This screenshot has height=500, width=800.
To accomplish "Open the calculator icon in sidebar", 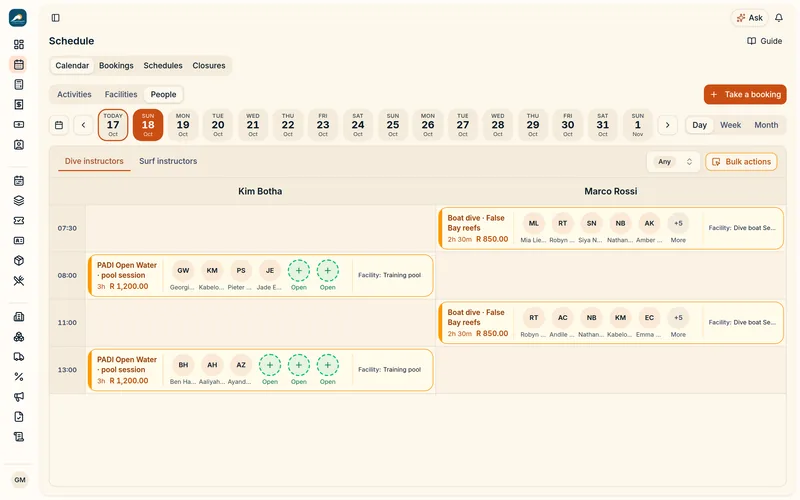I will 19,85.
